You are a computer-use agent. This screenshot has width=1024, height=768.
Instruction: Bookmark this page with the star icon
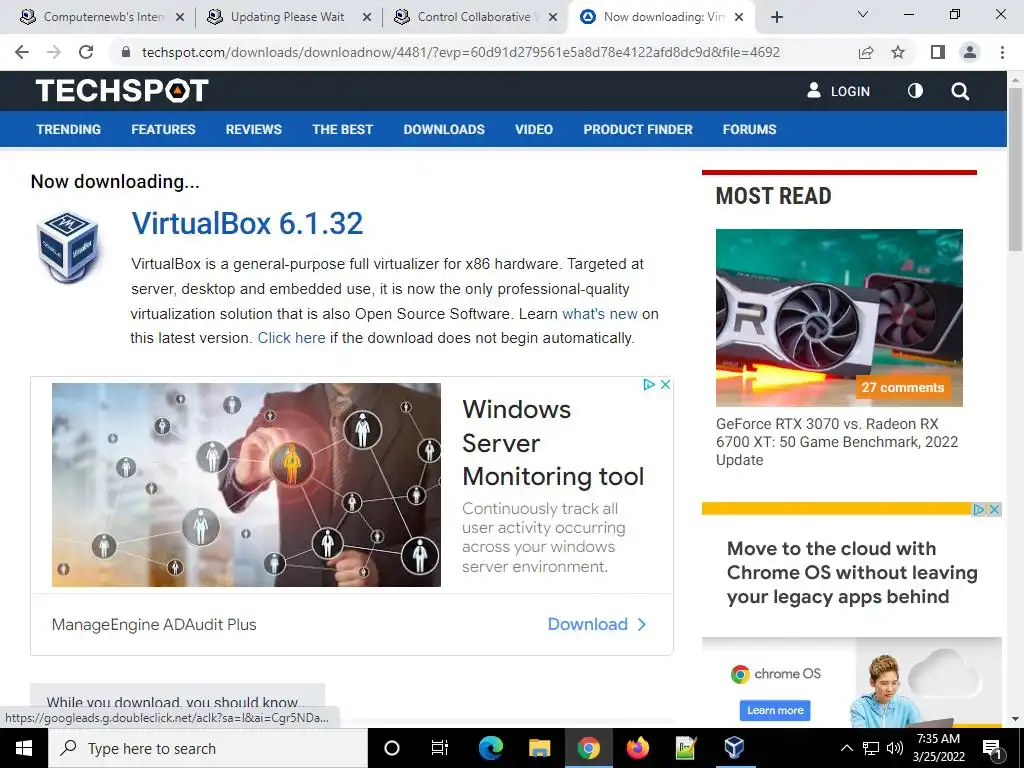click(898, 52)
